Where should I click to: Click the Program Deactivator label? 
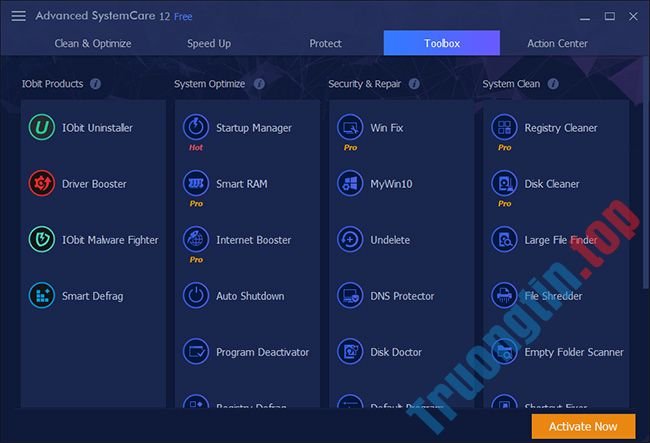click(x=262, y=352)
